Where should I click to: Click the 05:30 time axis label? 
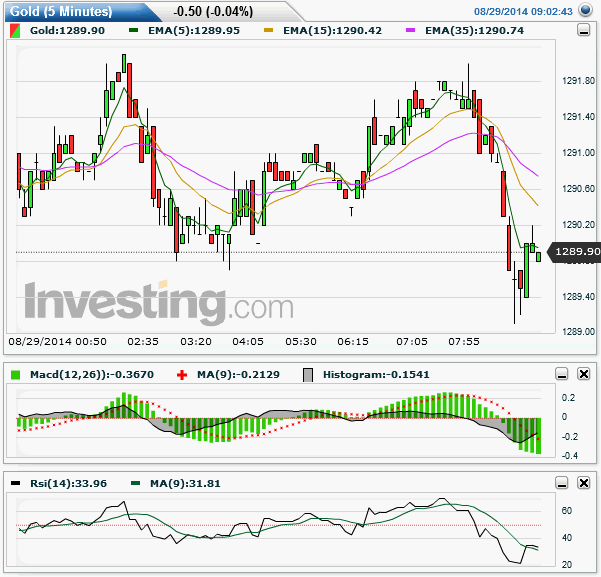[301, 342]
